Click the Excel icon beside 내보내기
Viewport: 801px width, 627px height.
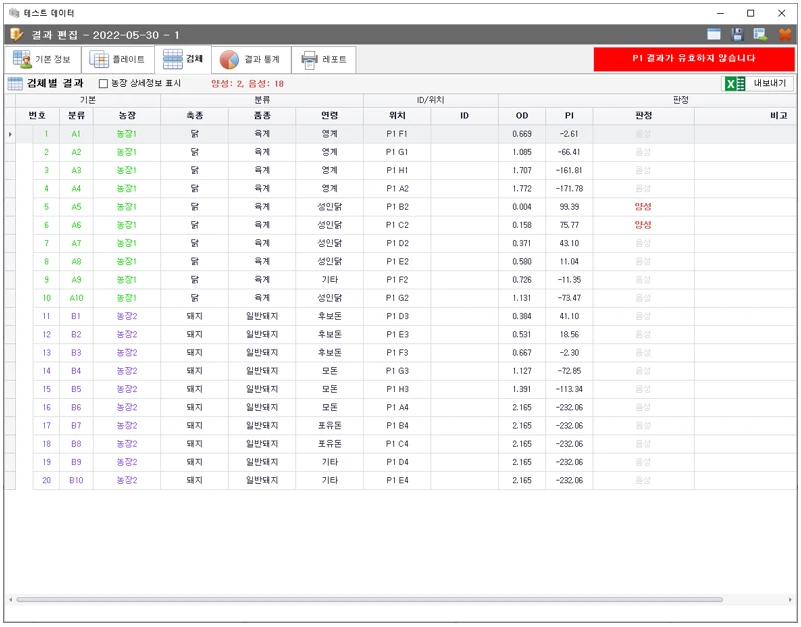[x=735, y=84]
